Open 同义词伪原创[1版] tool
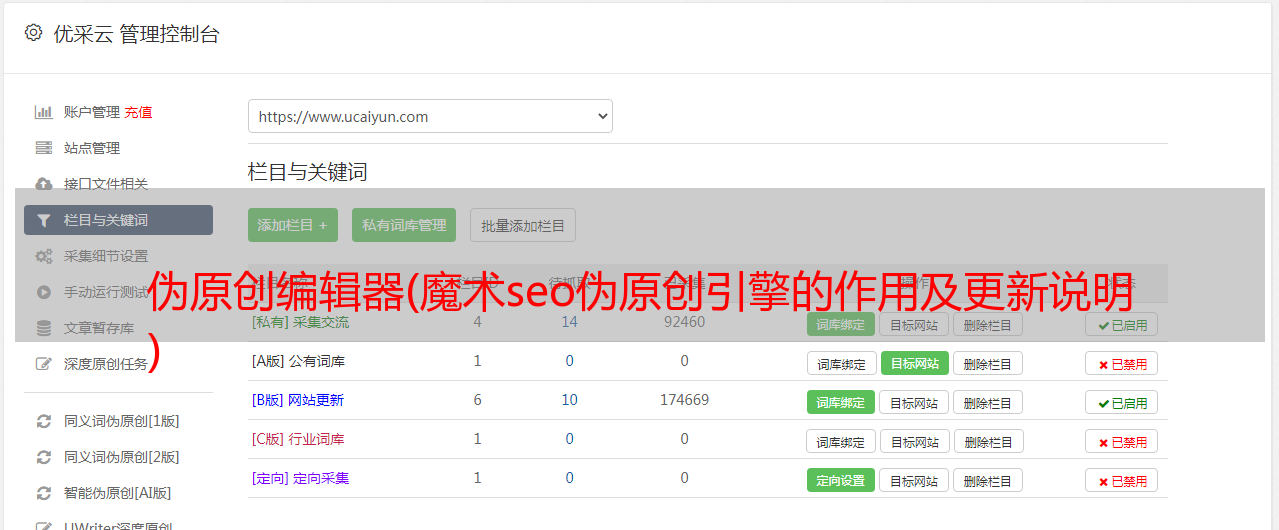 (122, 421)
